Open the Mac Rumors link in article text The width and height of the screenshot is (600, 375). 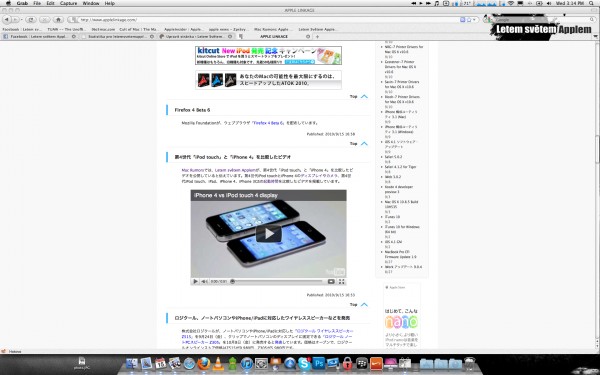pyautogui.click(x=192, y=170)
